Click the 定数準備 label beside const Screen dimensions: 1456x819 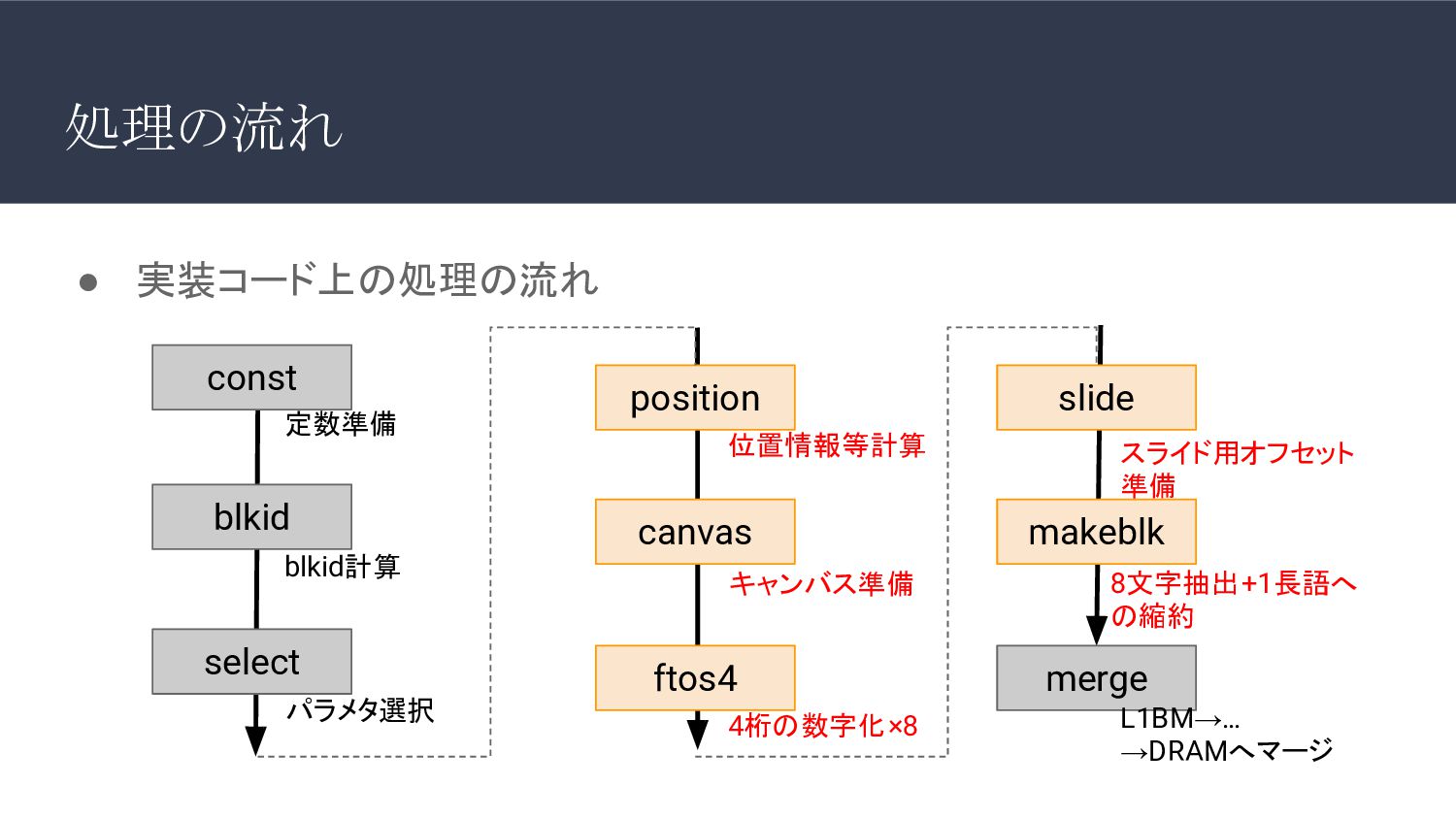coord(341,424)
